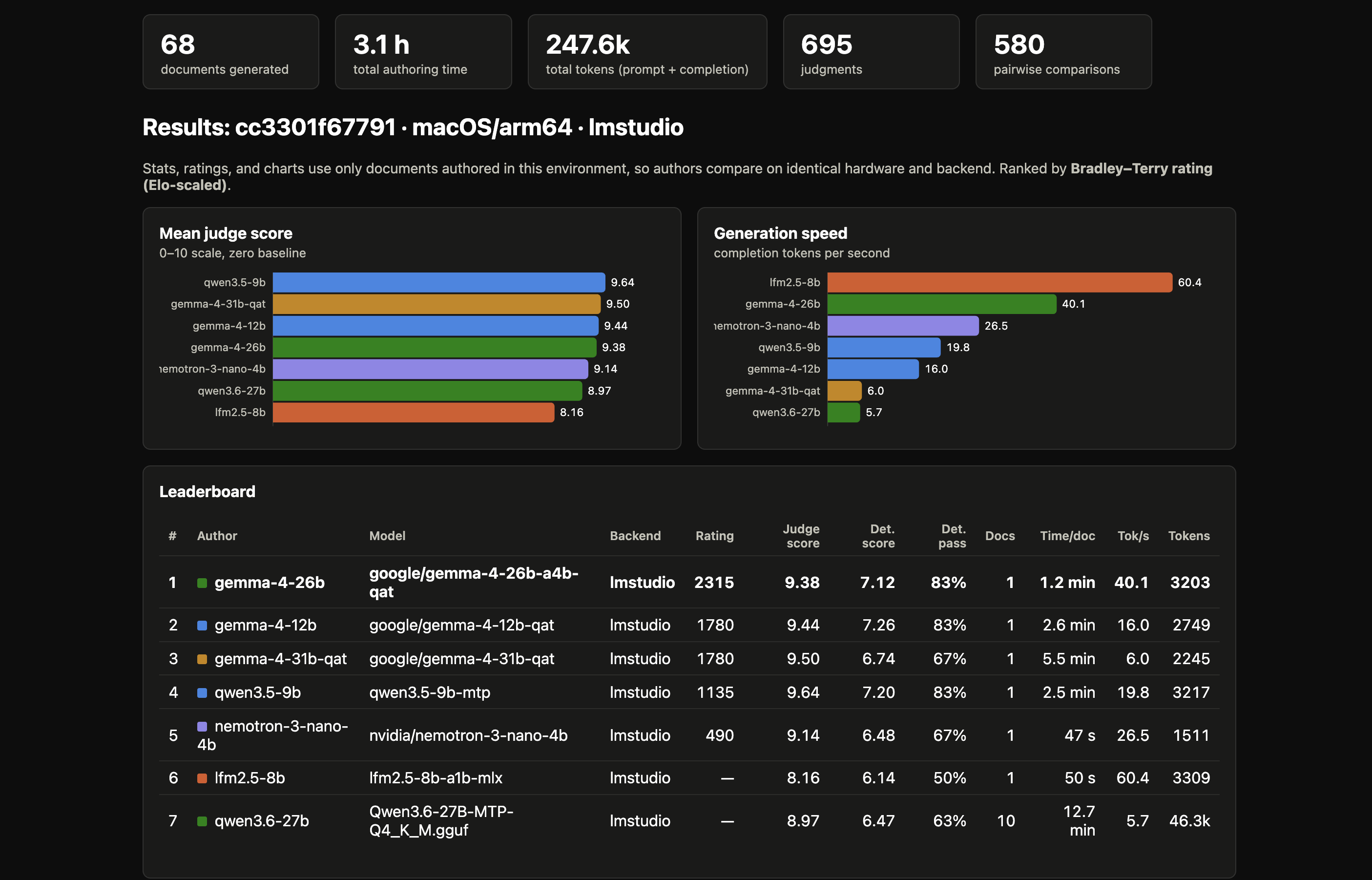
Task: Click the Time/doc column header
Action: click(x=1067, y=536)
